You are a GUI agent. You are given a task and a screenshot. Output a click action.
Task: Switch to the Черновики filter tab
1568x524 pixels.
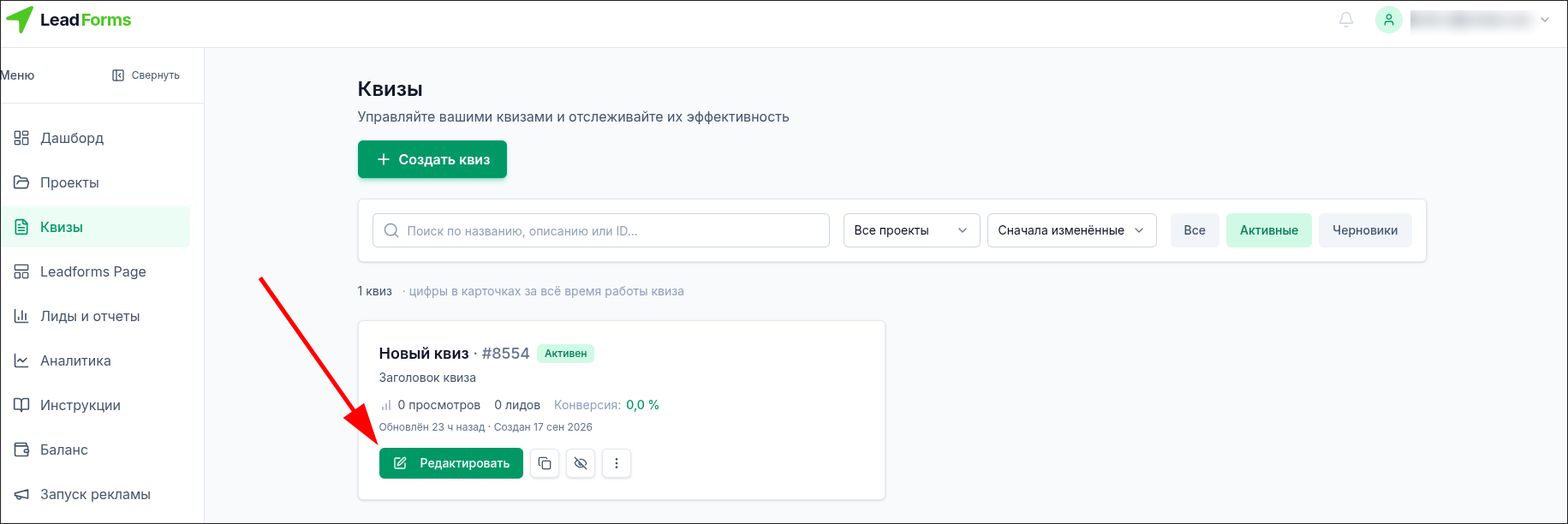(1365, 230)
